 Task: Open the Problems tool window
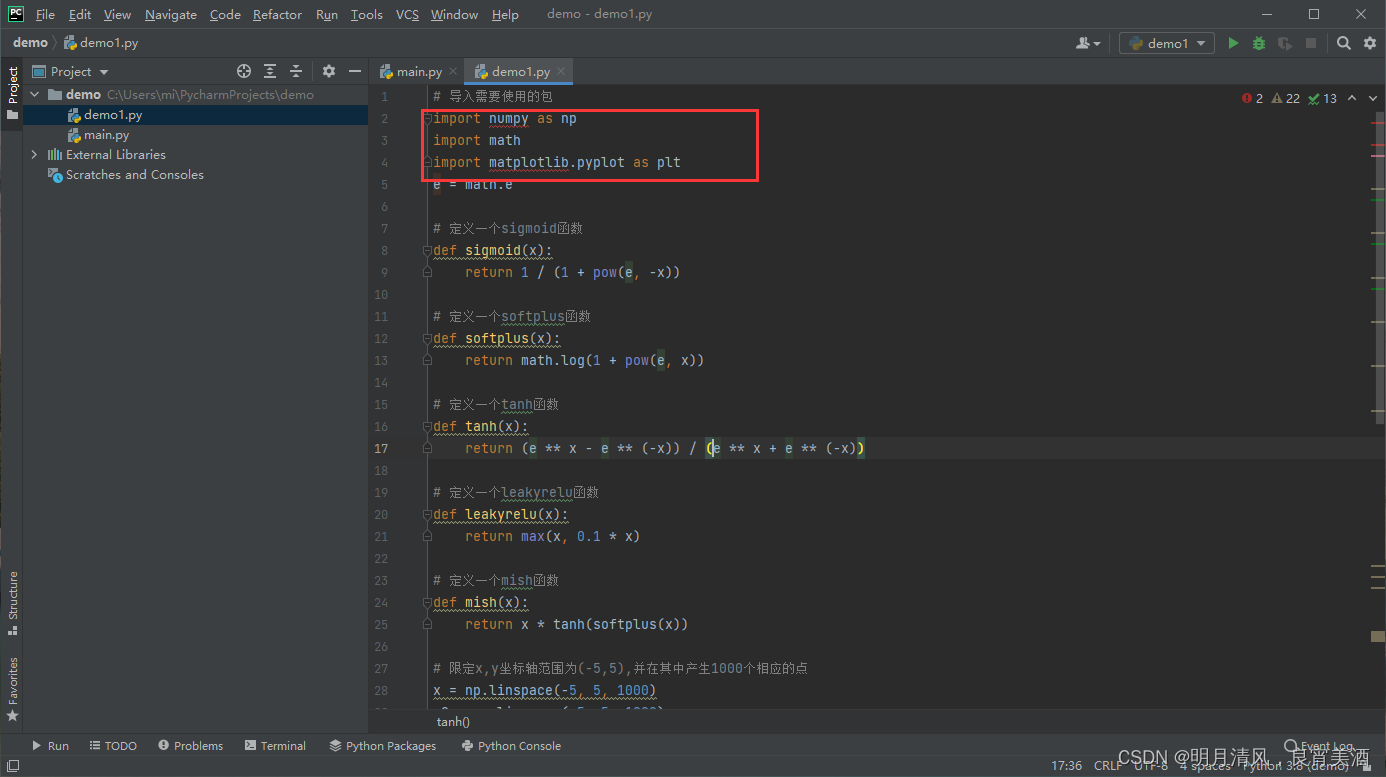[190, 746]
